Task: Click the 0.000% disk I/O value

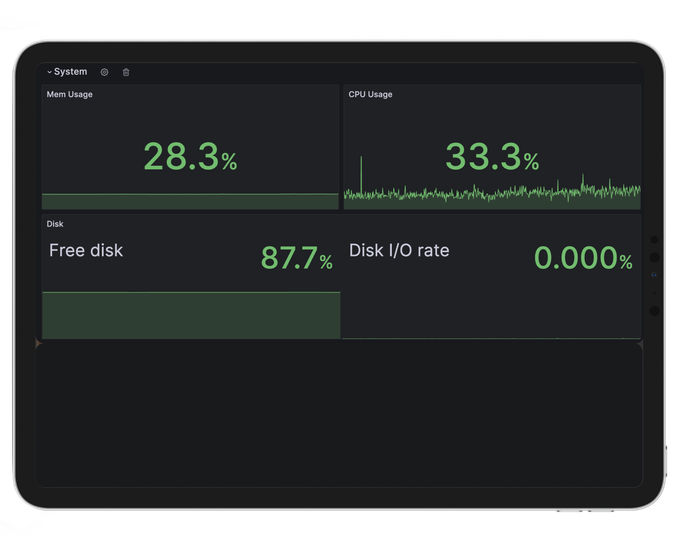Action: tap(582, 258)
